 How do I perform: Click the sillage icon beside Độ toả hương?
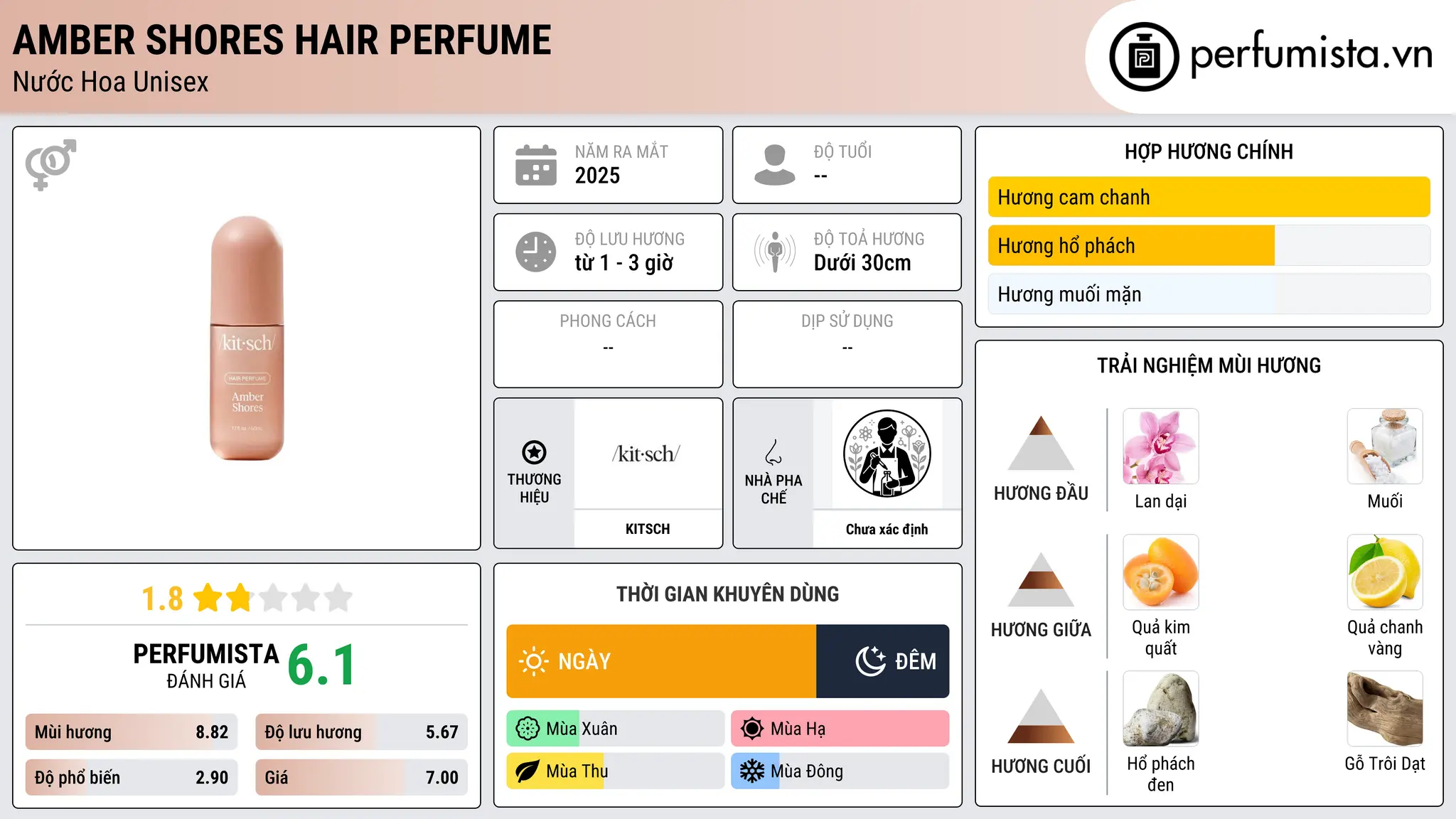click(x=774, y=252)
